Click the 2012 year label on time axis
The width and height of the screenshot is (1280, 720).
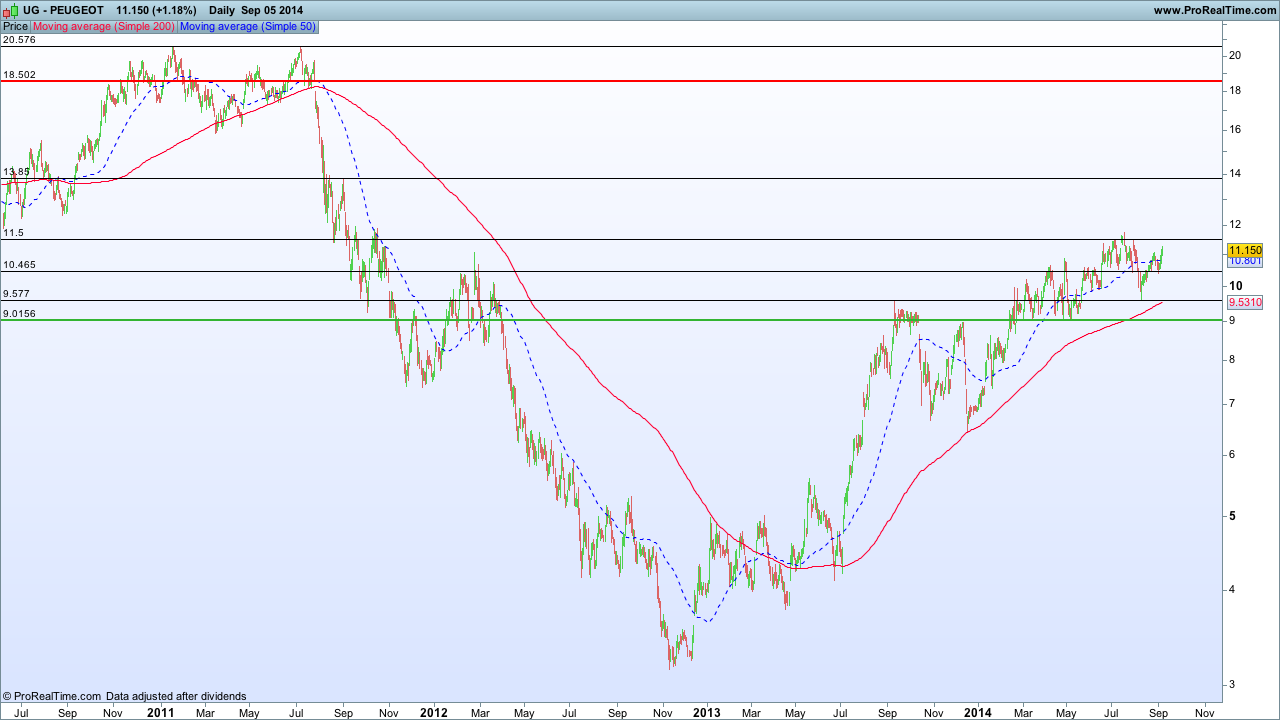433,713
